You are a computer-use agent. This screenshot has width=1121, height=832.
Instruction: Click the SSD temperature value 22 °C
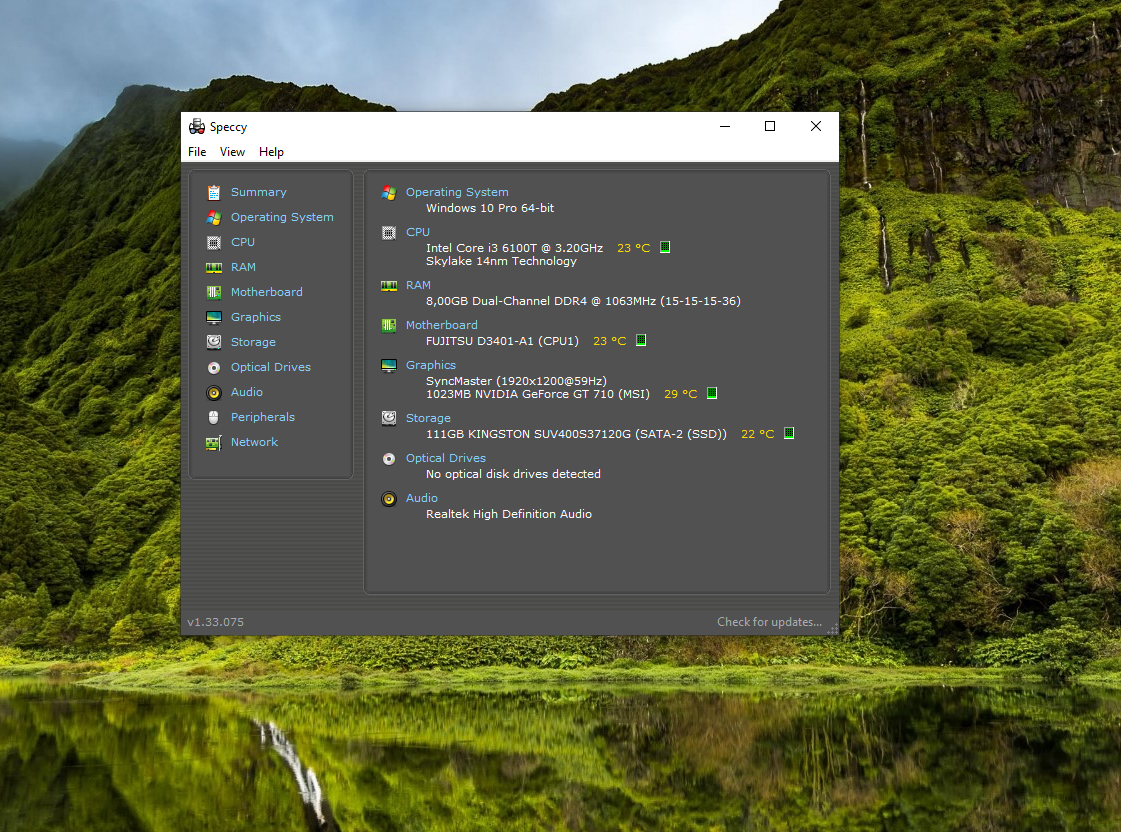pos(758,434)
